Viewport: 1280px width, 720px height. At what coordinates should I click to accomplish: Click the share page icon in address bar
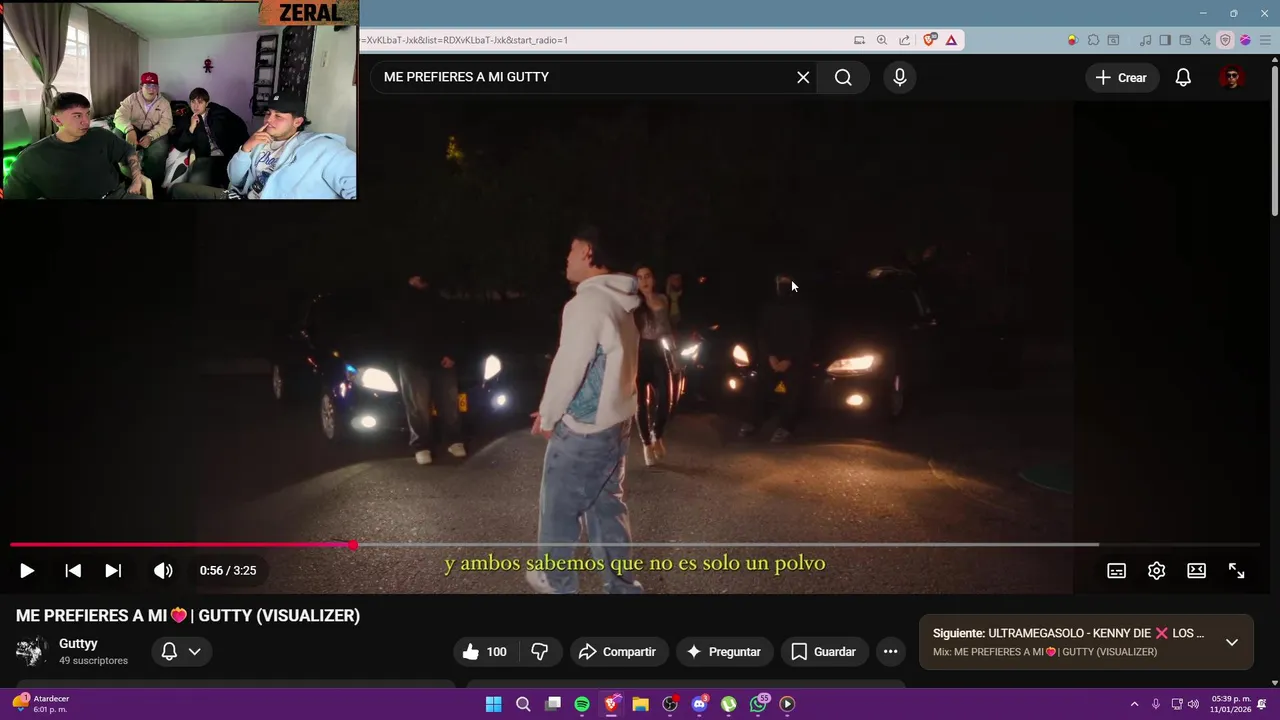[905, 40]
